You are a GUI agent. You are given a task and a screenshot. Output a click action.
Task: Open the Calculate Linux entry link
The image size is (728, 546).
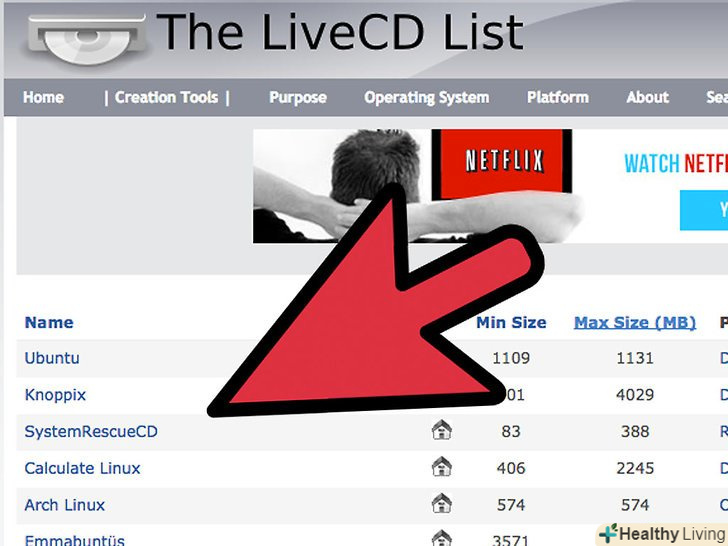82,468
